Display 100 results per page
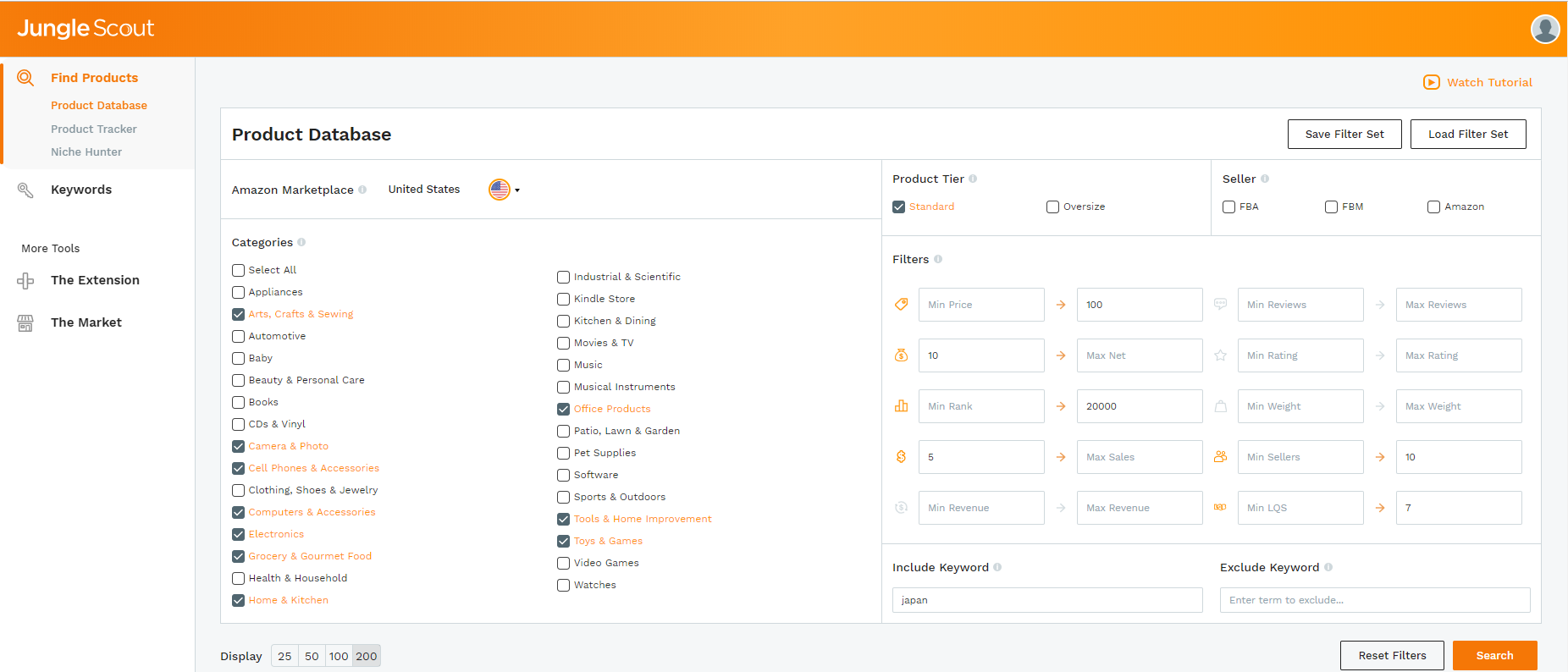Image resolution: width=1568 pixels, height=672 pixels. tap(339, 656)
